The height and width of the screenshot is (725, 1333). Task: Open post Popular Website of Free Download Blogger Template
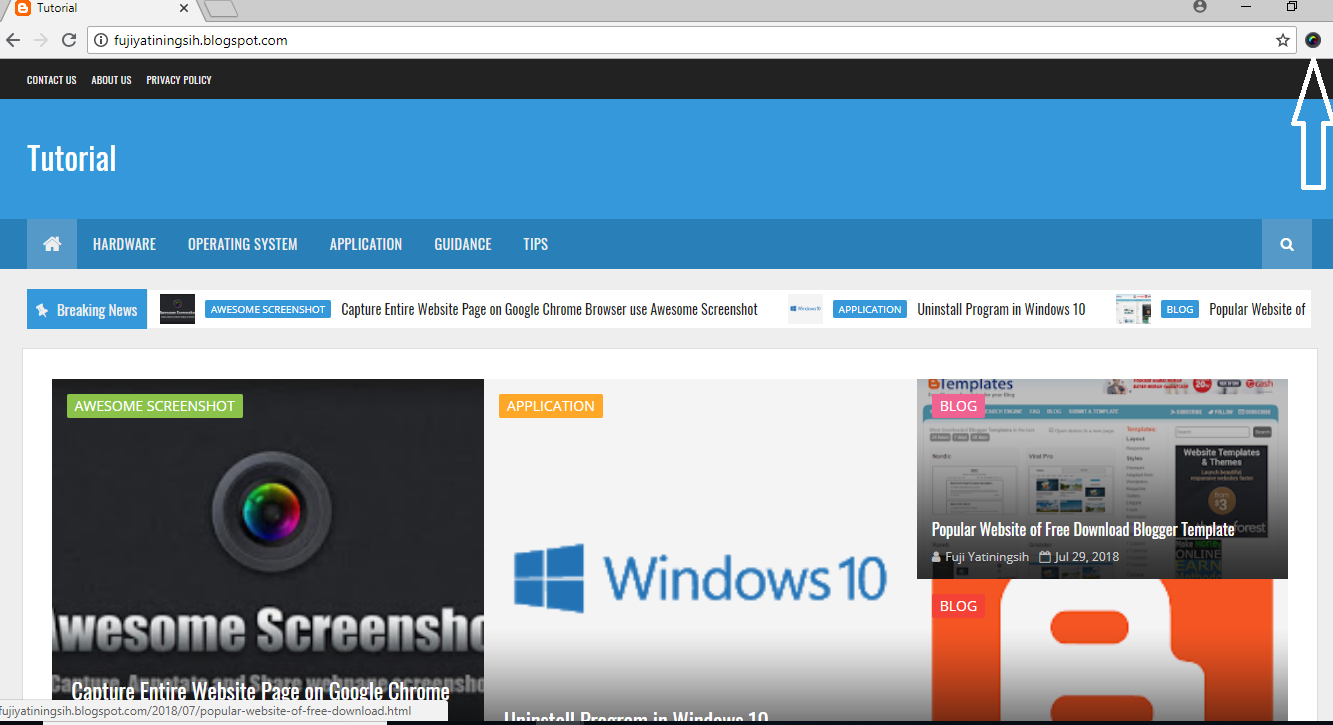point(1083,529)
